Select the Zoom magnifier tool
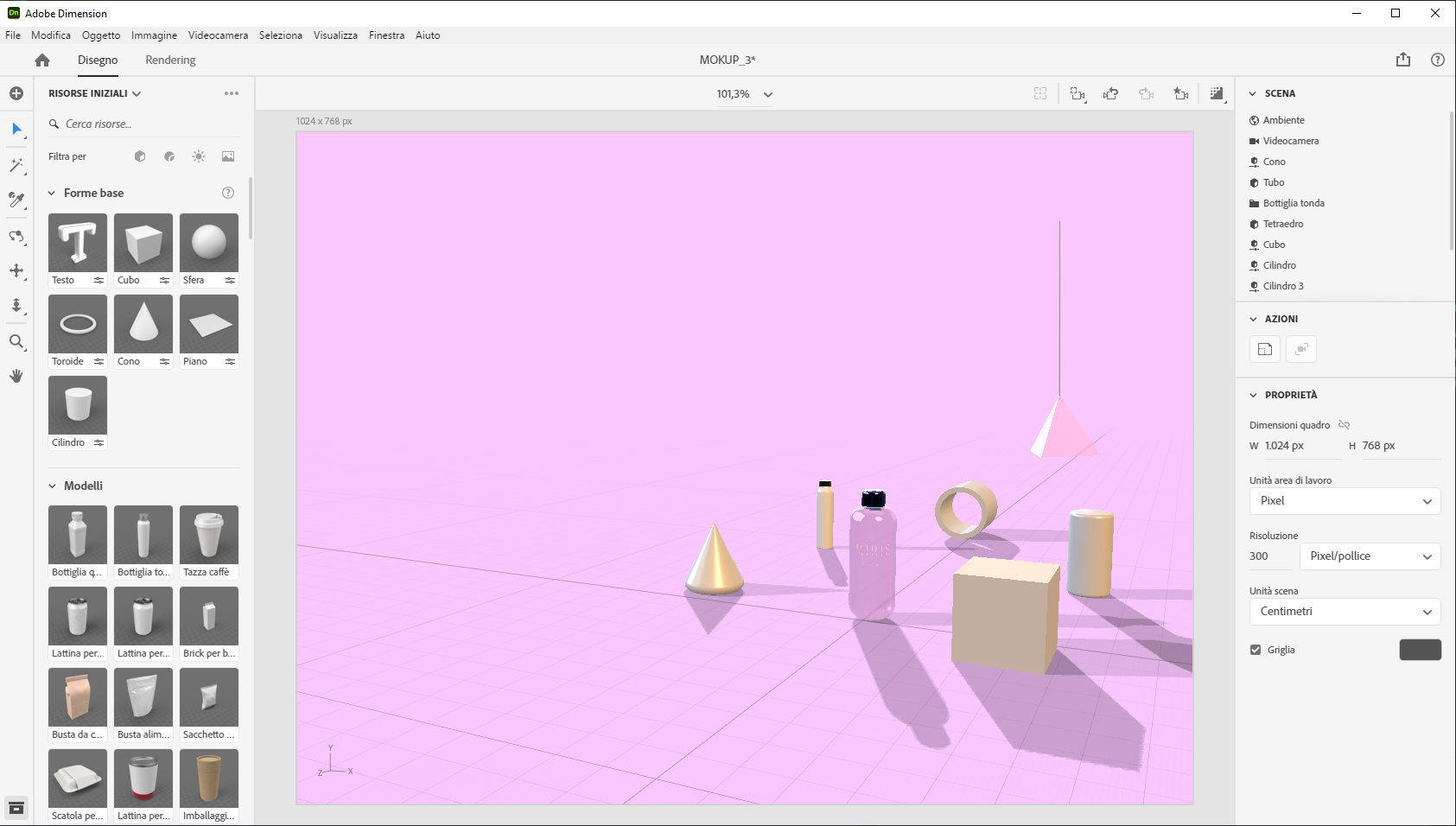Viewport: 1456px width, 826px height. pos(16,342)
